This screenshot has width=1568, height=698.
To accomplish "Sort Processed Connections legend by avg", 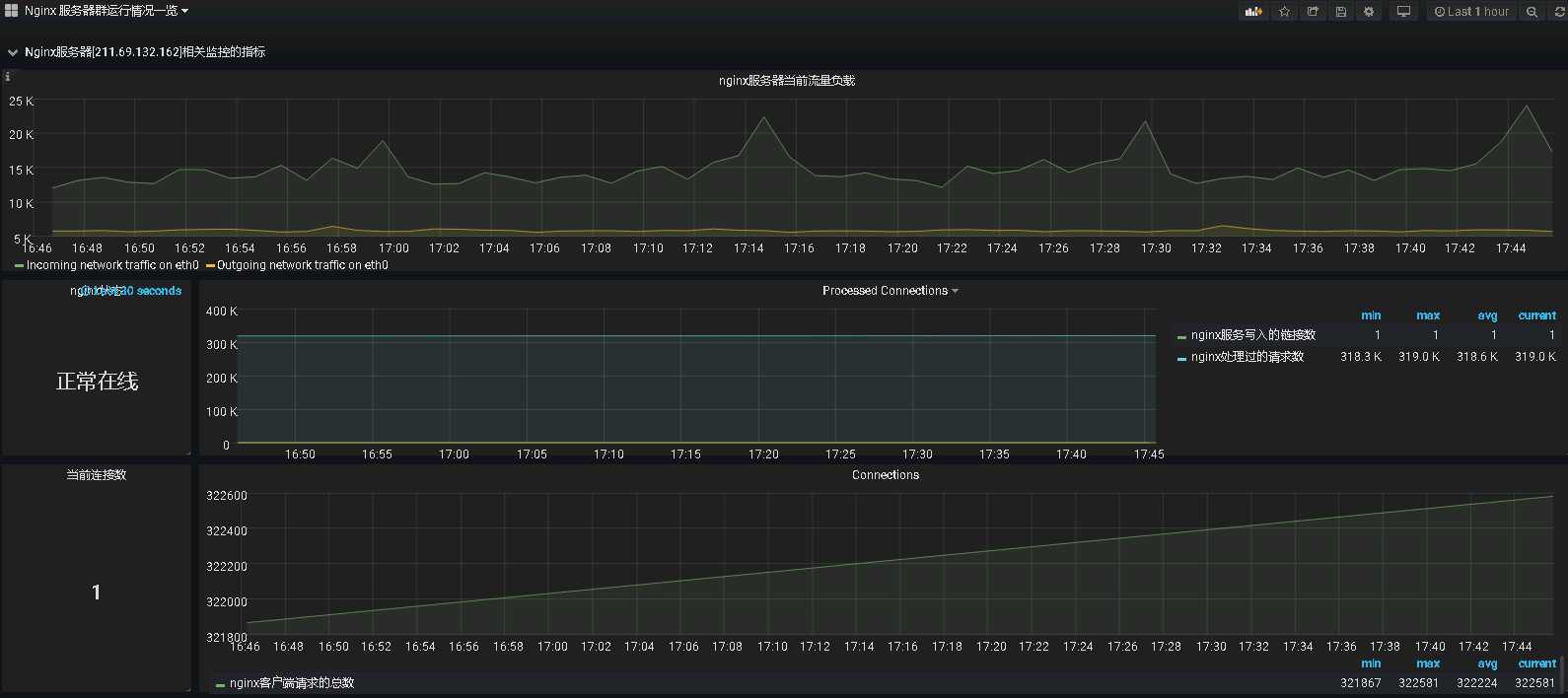I will click(x=1487, y=315).
